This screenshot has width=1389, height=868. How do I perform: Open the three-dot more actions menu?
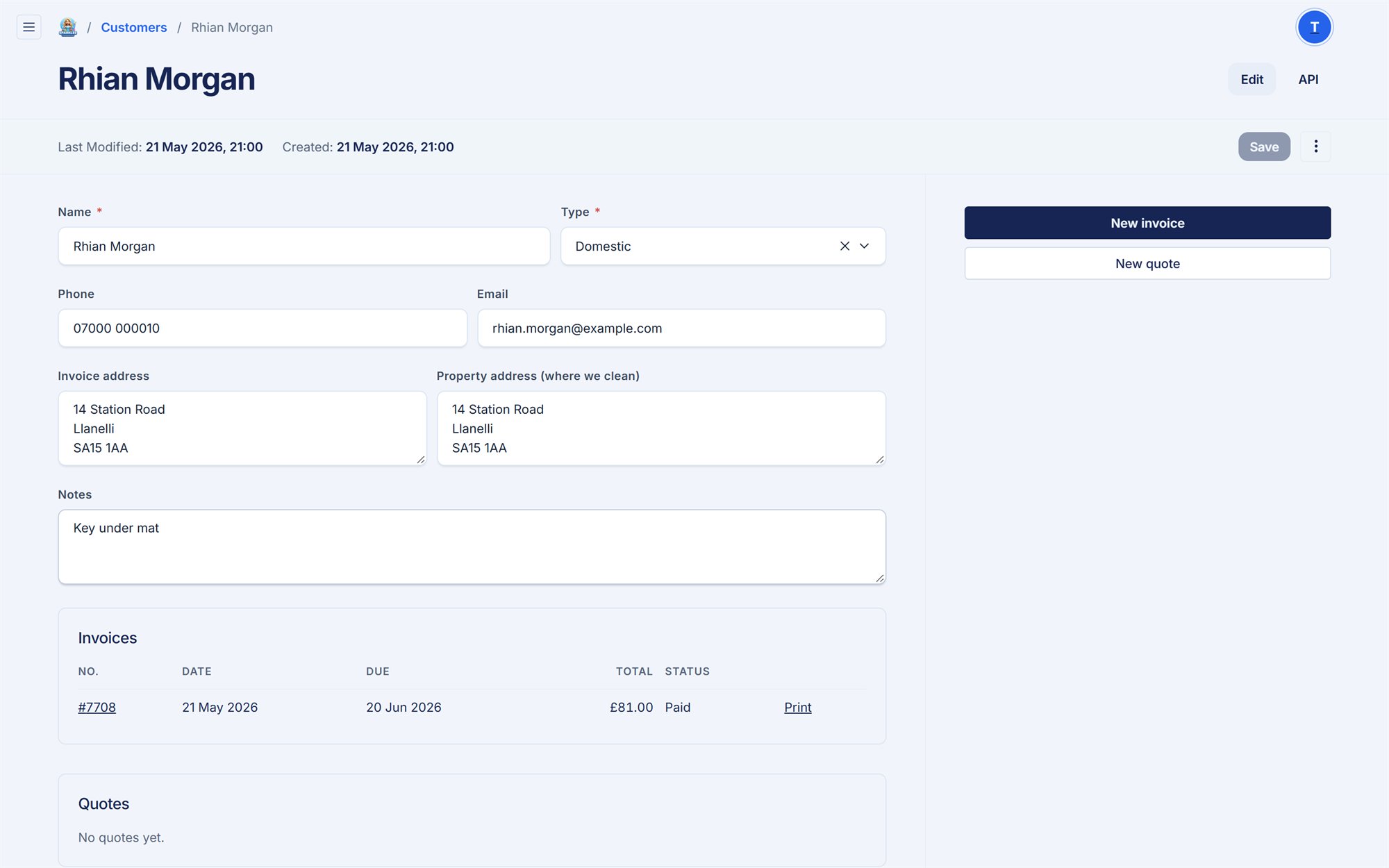tap(1315, 147)
